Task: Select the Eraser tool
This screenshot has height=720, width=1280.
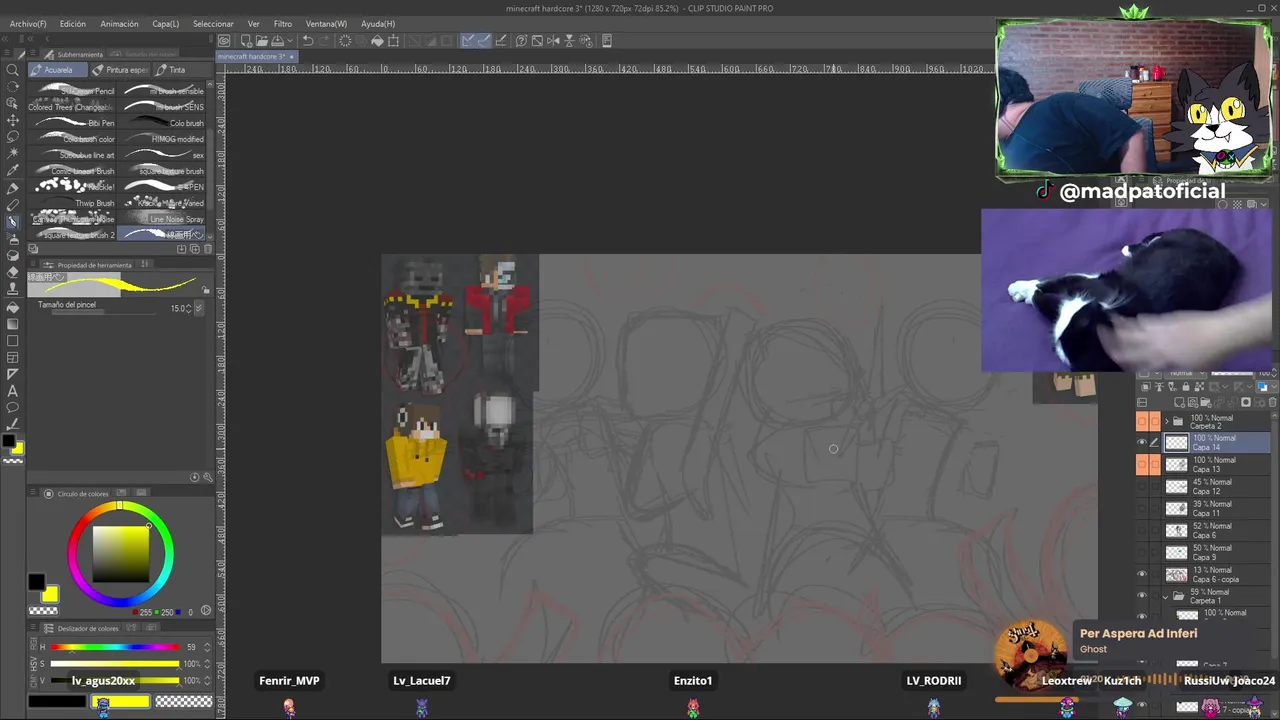Action: tap(13, 272)
